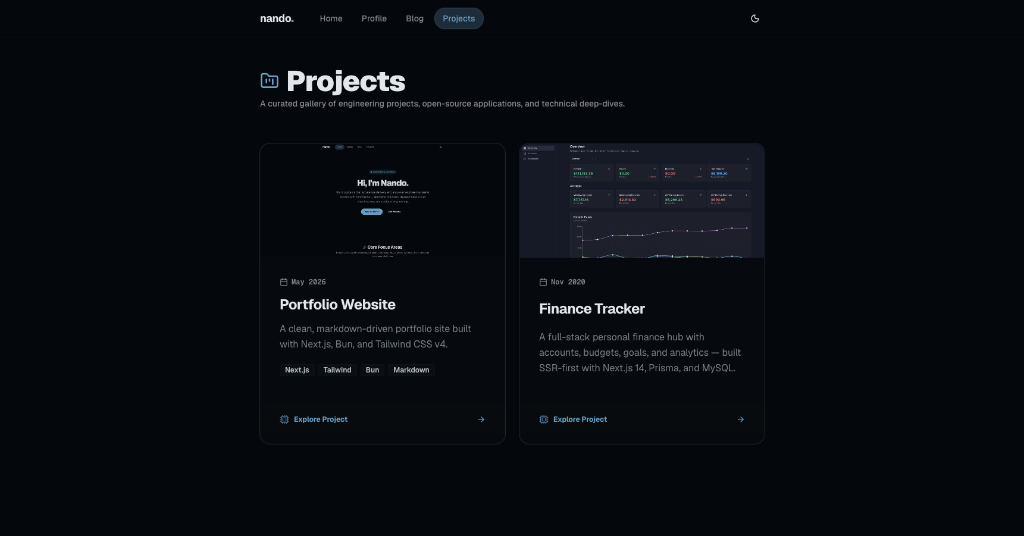Image resolution: width=1024 pixels, height=536 pixels.
Task: Open the Blog nav item
Action: (x=415, y=18)
